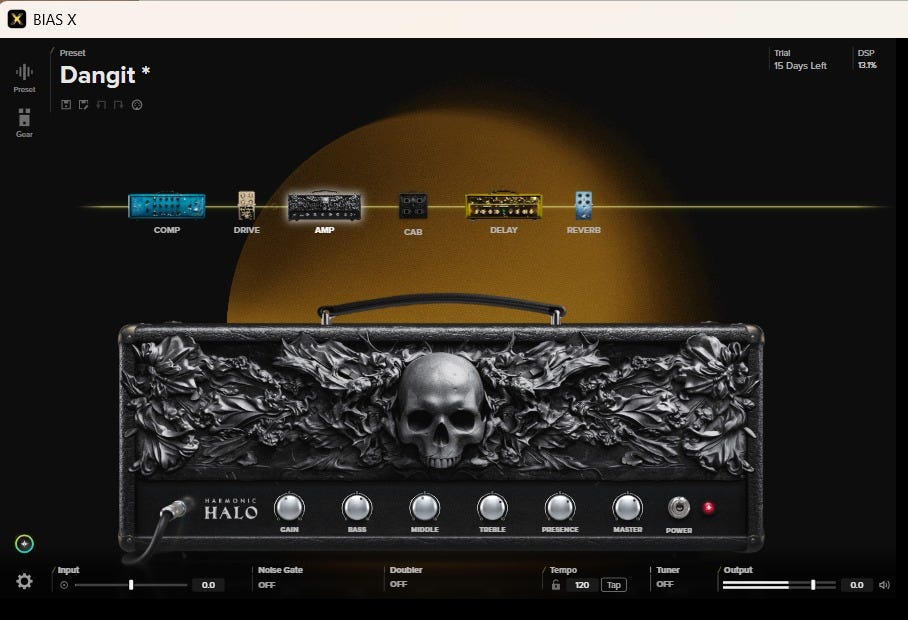
Task: Select the AMP head in signal chain
Action: (324, 206)
